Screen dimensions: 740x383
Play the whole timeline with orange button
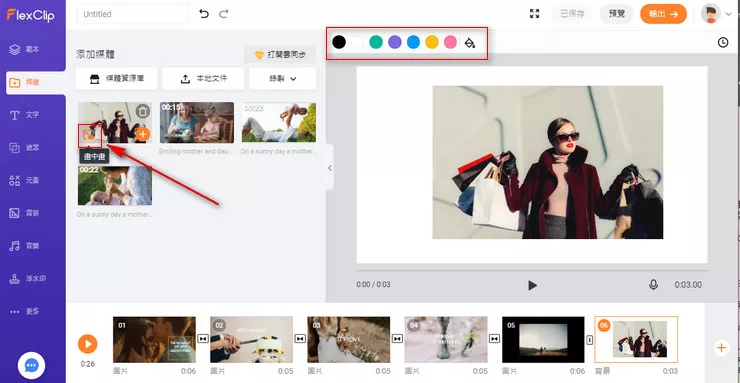tap(87, 344)
